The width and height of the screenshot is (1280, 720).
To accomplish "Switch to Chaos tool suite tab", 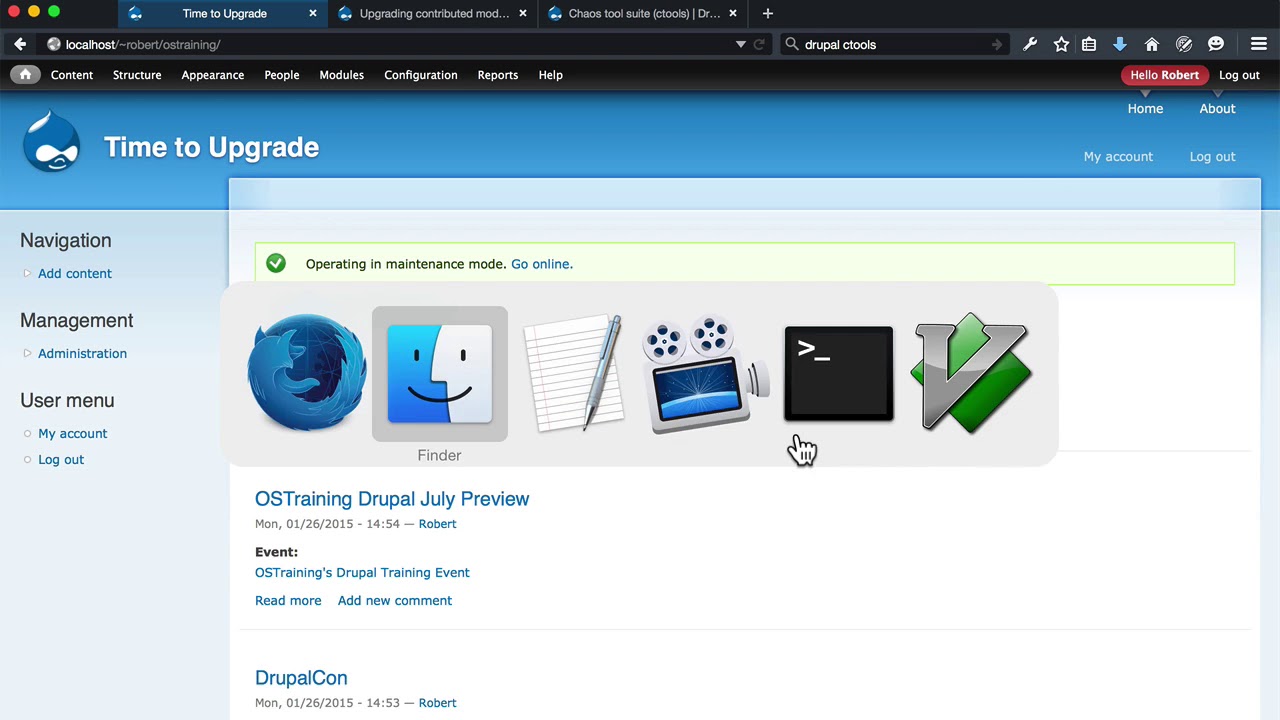I will click(643, 14).
